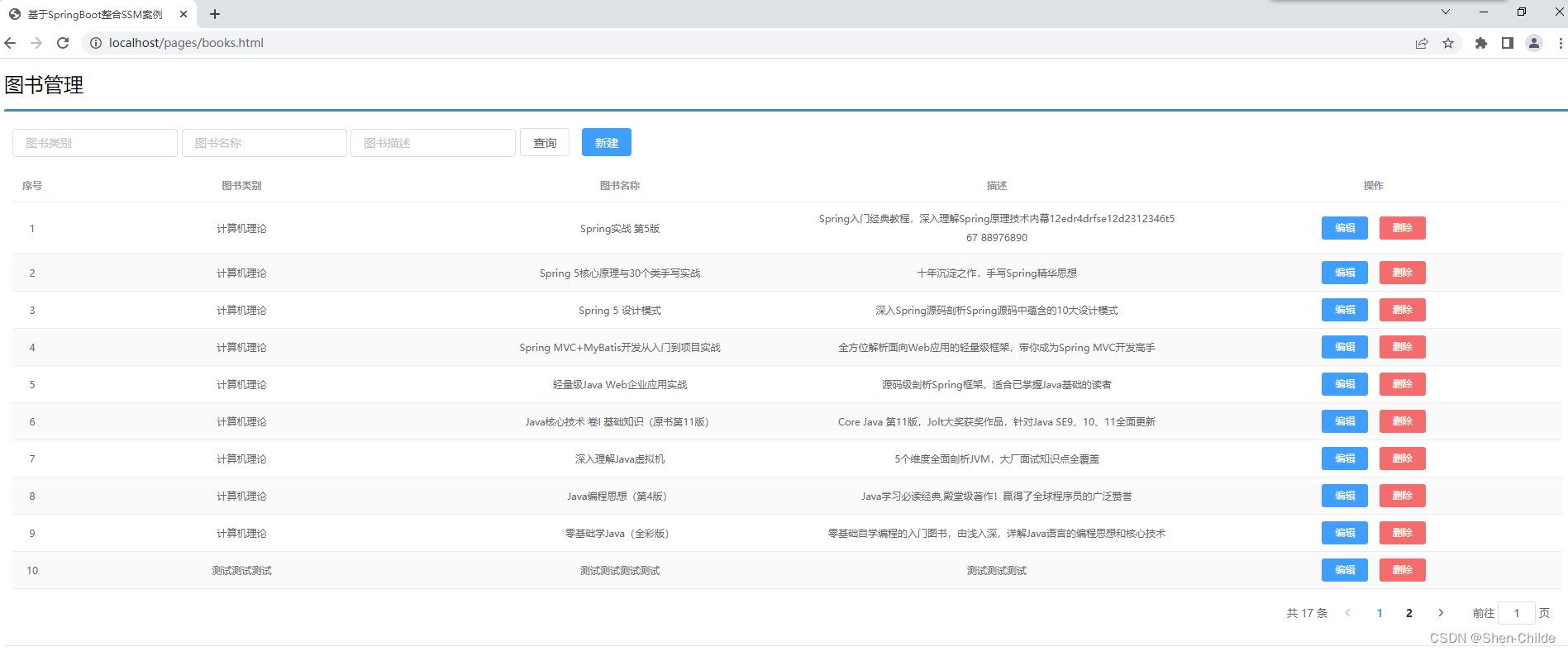Image resolution: width=1568 pixels, height=651 pixels.
Task: Edit the 轻量级Java Web企业应用实战 row
Action: (x=1345, y=384)
